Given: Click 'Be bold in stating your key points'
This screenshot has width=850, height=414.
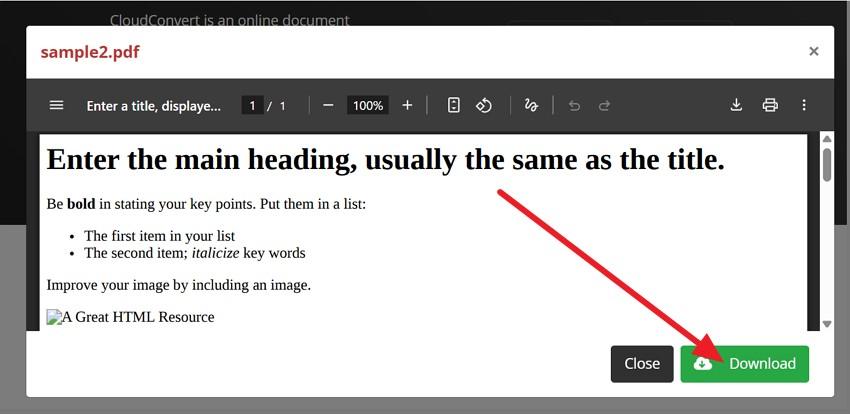Looking at the screenshot, I should click(151, 205).
